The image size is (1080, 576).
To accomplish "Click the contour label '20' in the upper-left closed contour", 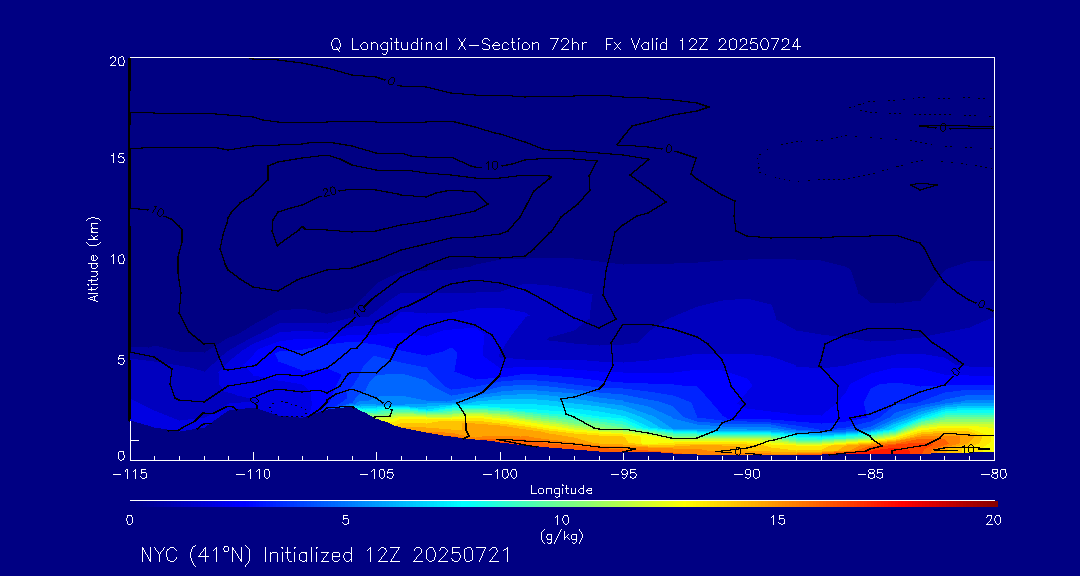I will 329,191.
